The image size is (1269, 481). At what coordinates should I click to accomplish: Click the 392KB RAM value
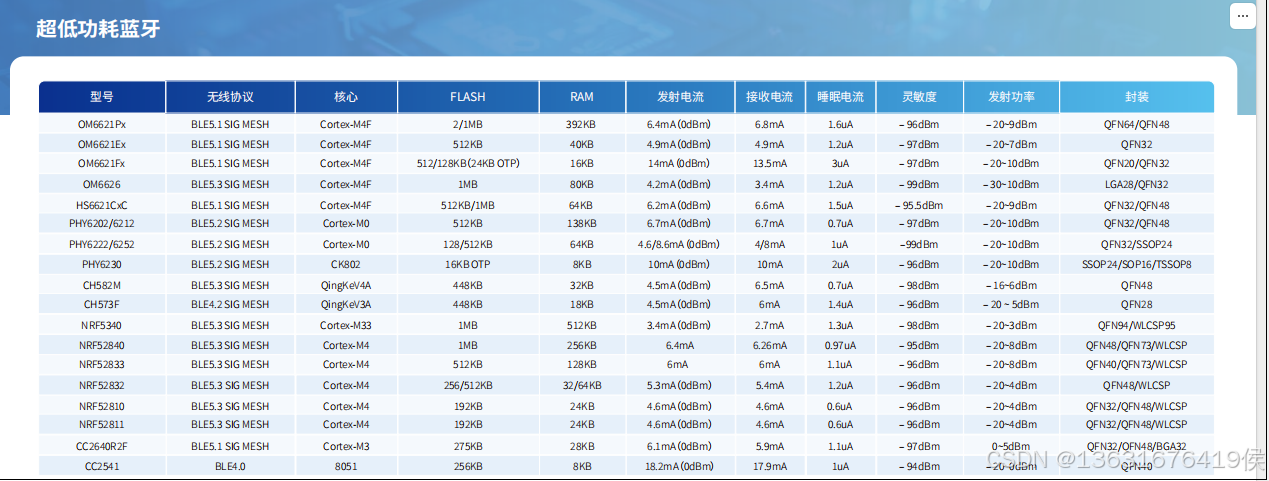(x=582, y=125)
